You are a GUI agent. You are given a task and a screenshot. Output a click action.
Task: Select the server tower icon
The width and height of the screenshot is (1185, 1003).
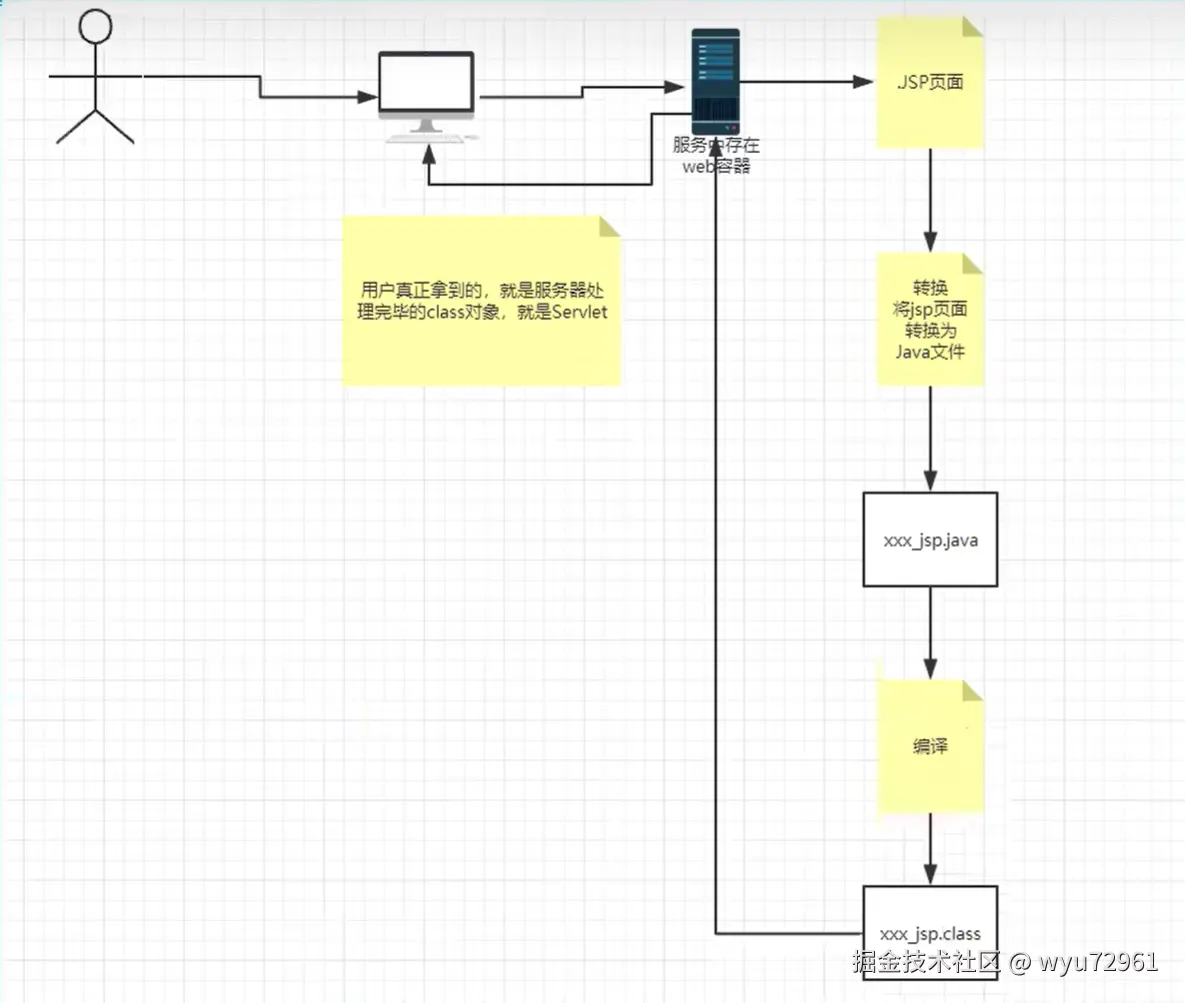(716, 82)
